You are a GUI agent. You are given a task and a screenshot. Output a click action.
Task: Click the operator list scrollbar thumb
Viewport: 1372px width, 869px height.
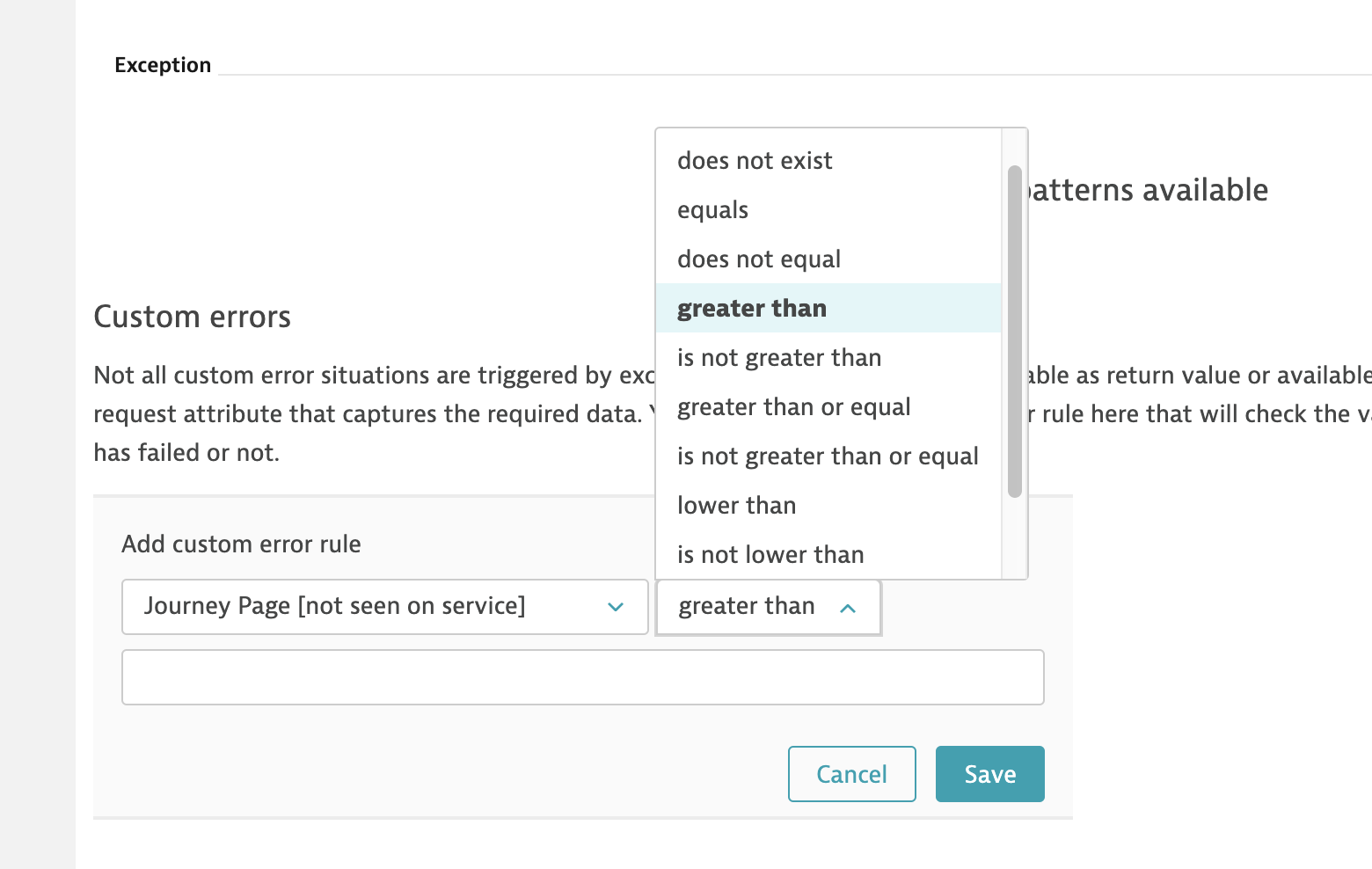(1014, 331)
